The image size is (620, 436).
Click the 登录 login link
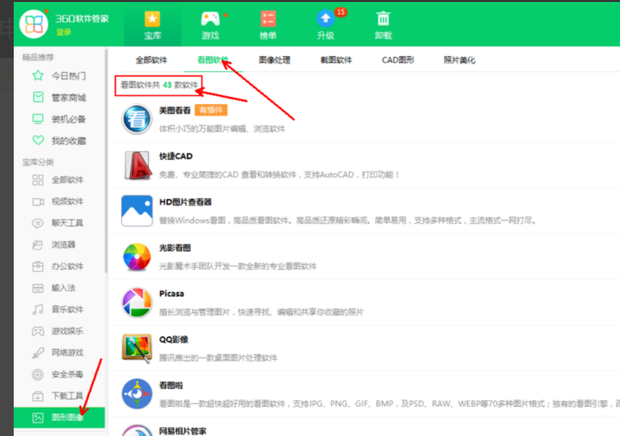tap(63, 32)
